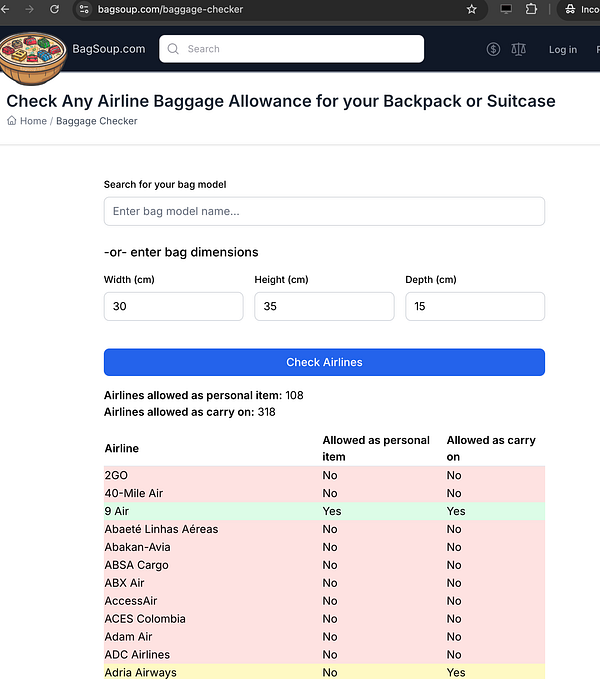600x679 pixels.
Task: Click the browser address bar URL
Action: coord(170,9)
